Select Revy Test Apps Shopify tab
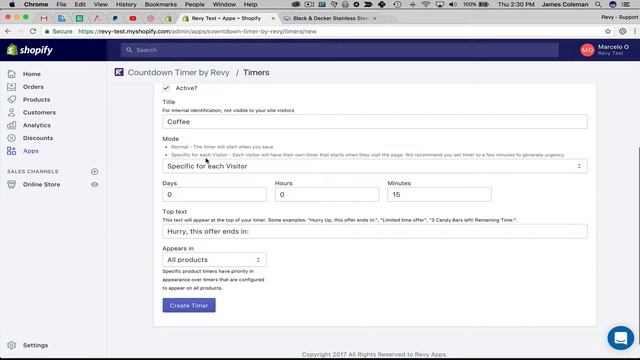The width and height of the screenshot is (640, 360). (226, 18)
